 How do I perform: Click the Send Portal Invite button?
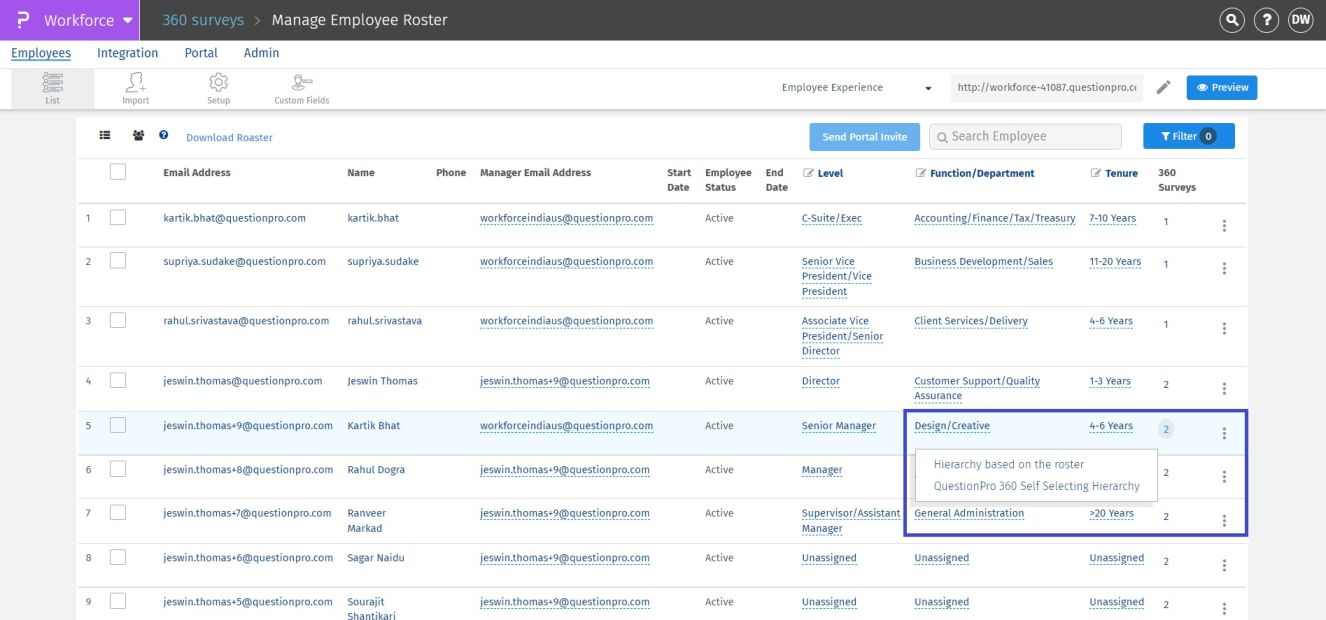[x=864, y=137]
